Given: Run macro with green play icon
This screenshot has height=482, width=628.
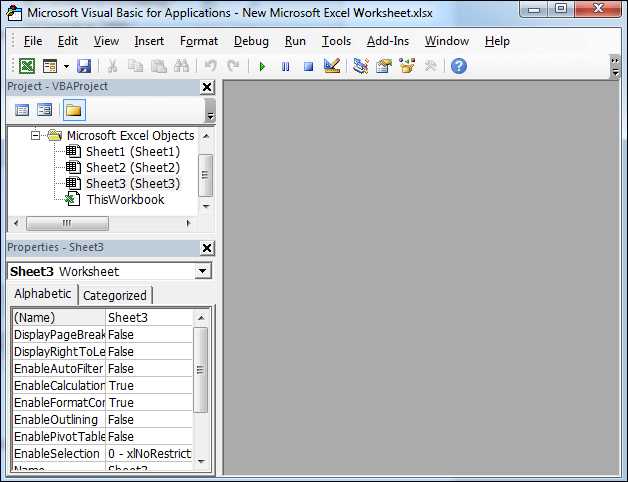Looking at the screenshot, I should click(262, 67).
